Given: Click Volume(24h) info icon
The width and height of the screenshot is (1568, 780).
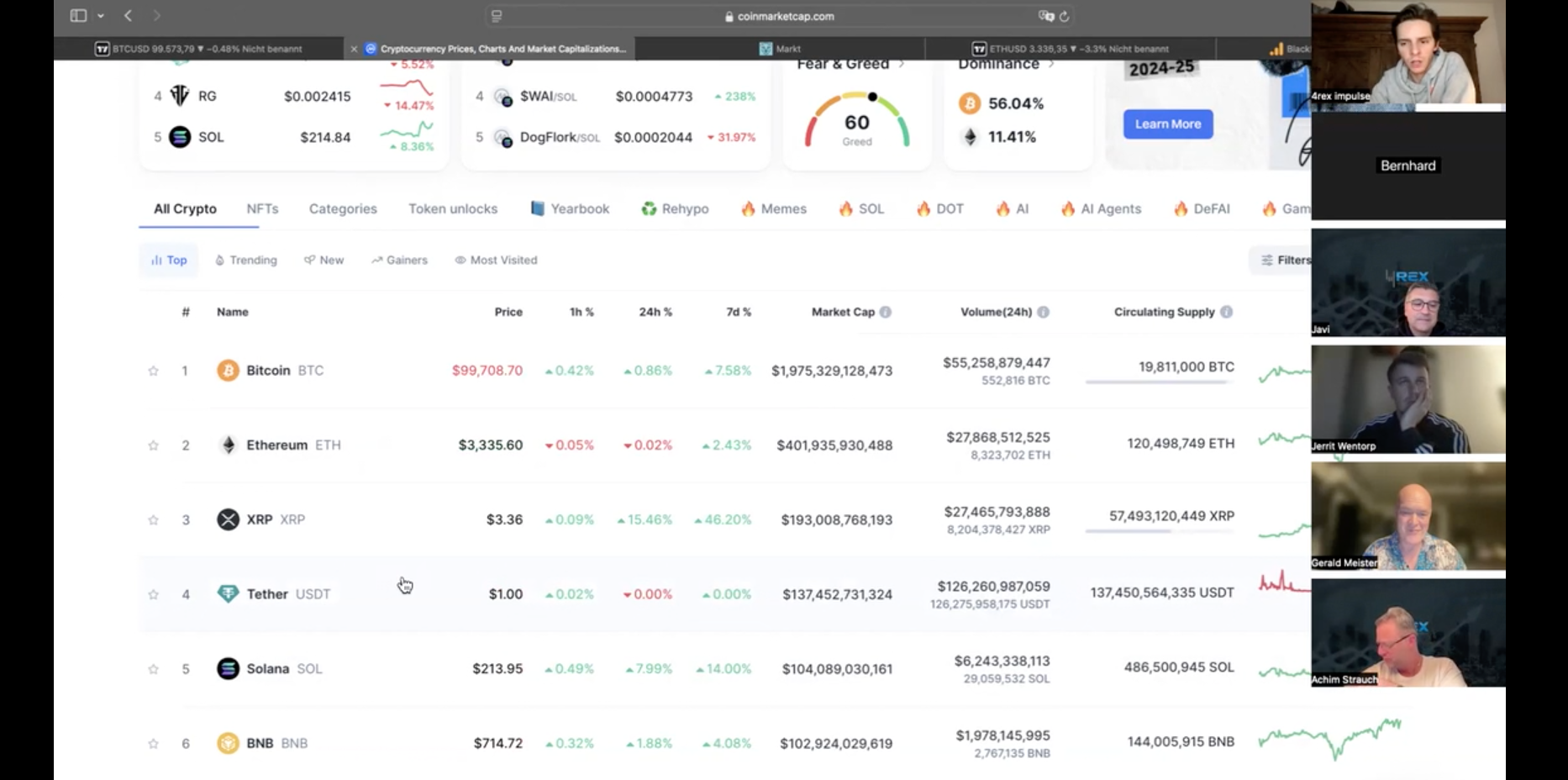Looking at the screenshot, I should coord(1043,312).
